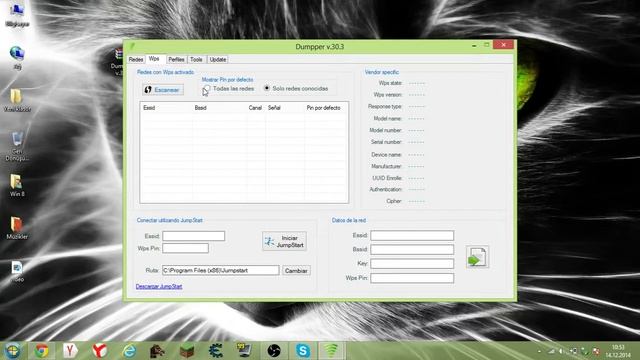Select the video file desktop icon
This screenshot has height=360, width=640.
point(17,271)
